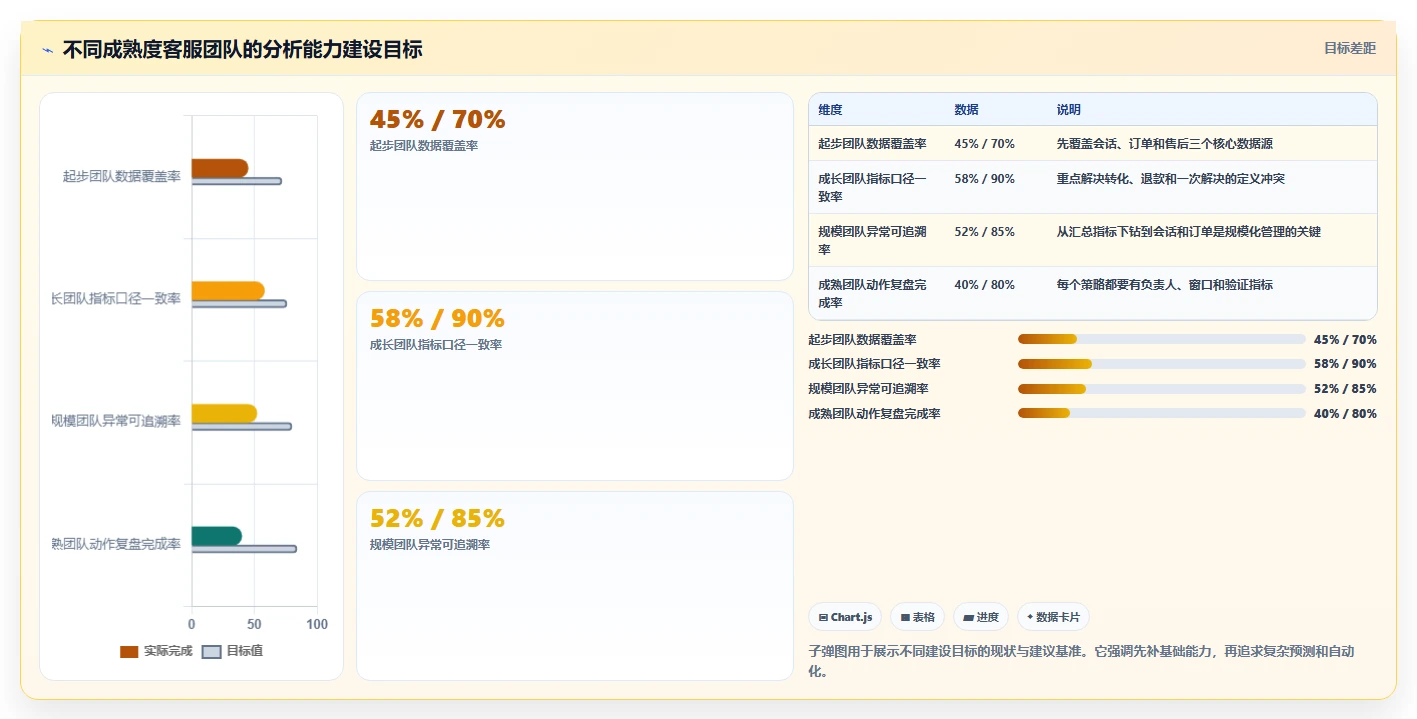The image size is (1417, 719).
Task: Click description 先覆盖会话、订单和售后三个核心数据源
Action: click(x=1165, y=144)
